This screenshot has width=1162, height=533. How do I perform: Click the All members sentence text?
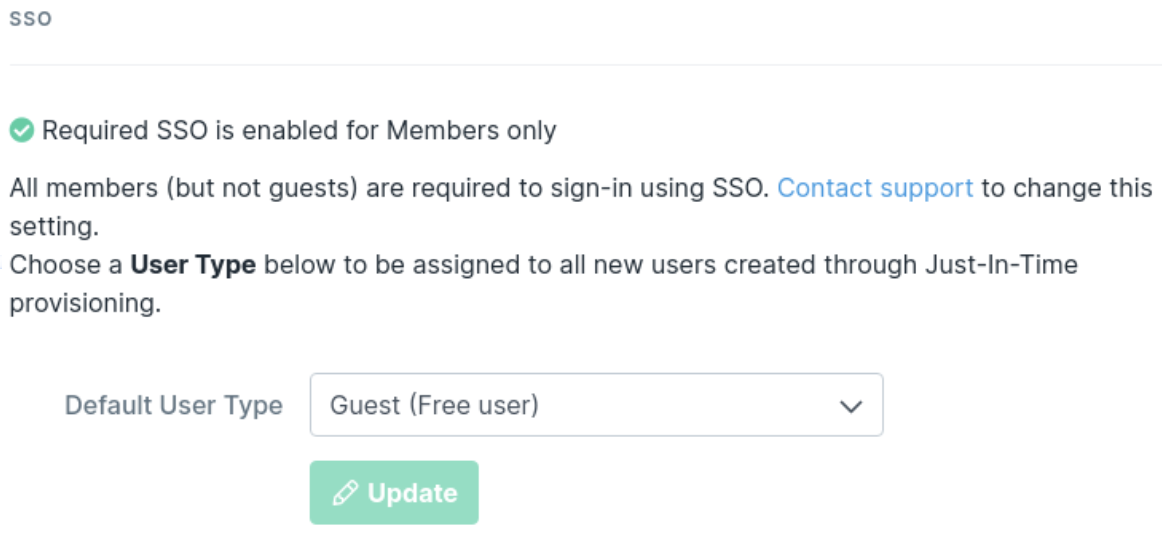[389, 188]
